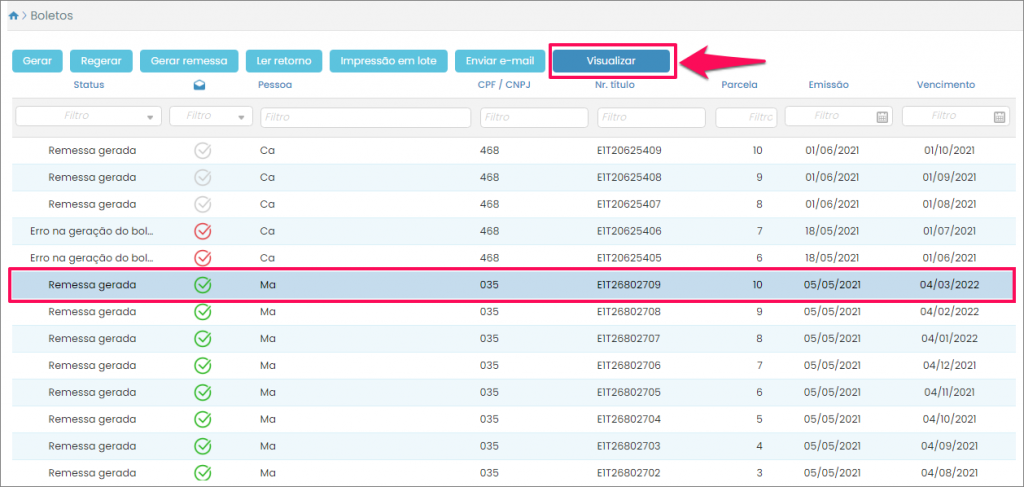Click the Pessoa filter input field

pos(365,117)
